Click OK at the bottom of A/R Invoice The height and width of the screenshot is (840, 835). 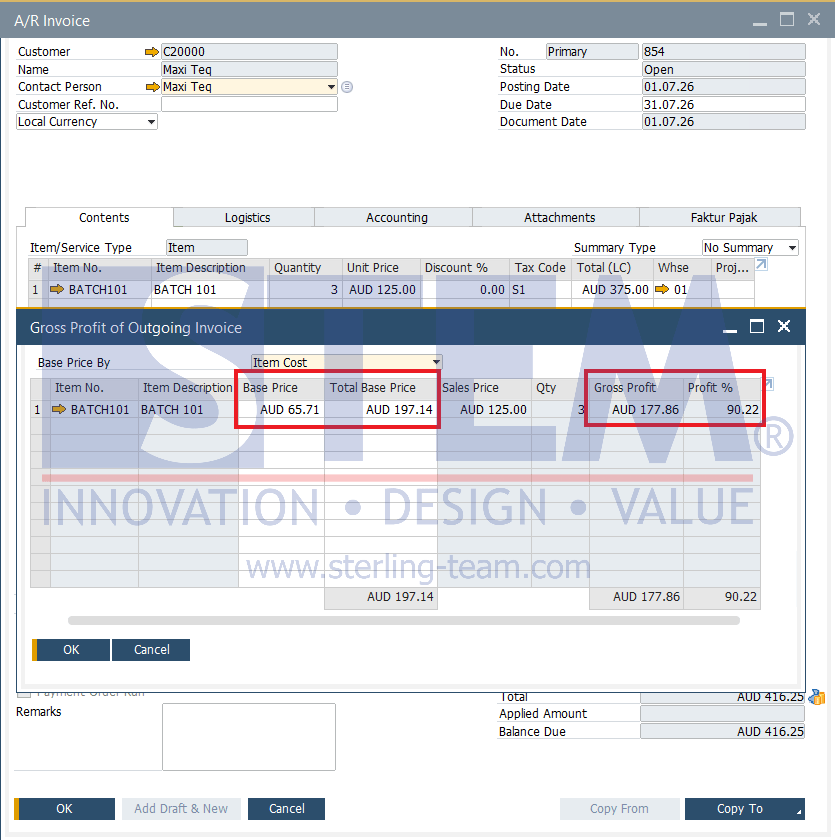click(64, 809)
